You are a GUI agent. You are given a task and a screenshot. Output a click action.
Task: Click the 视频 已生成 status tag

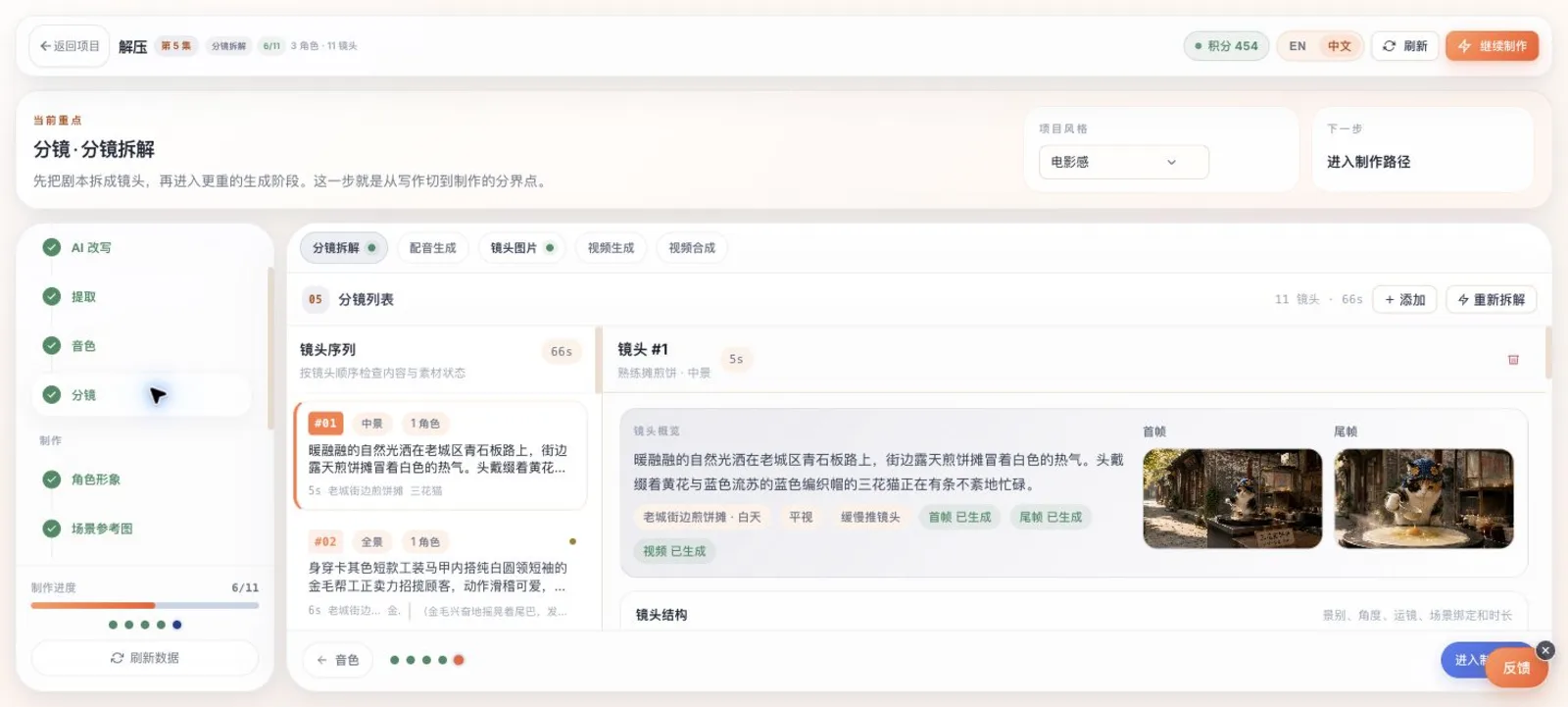[674, 552]
